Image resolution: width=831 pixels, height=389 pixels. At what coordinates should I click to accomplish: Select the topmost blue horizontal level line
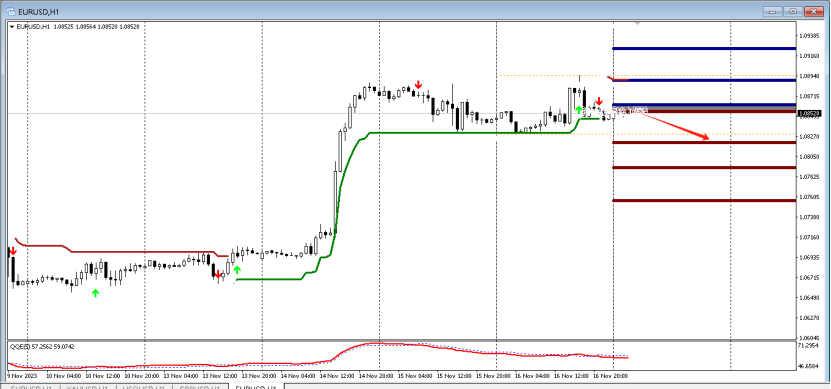click(x=704, y=49)
